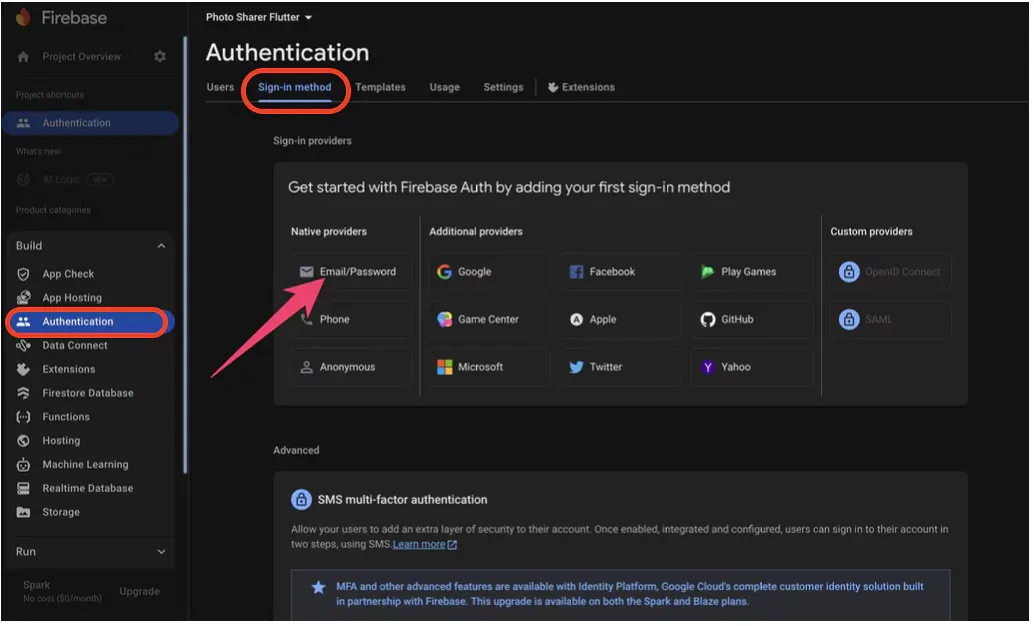Click the Anonymous person icon

pos(306,367)
